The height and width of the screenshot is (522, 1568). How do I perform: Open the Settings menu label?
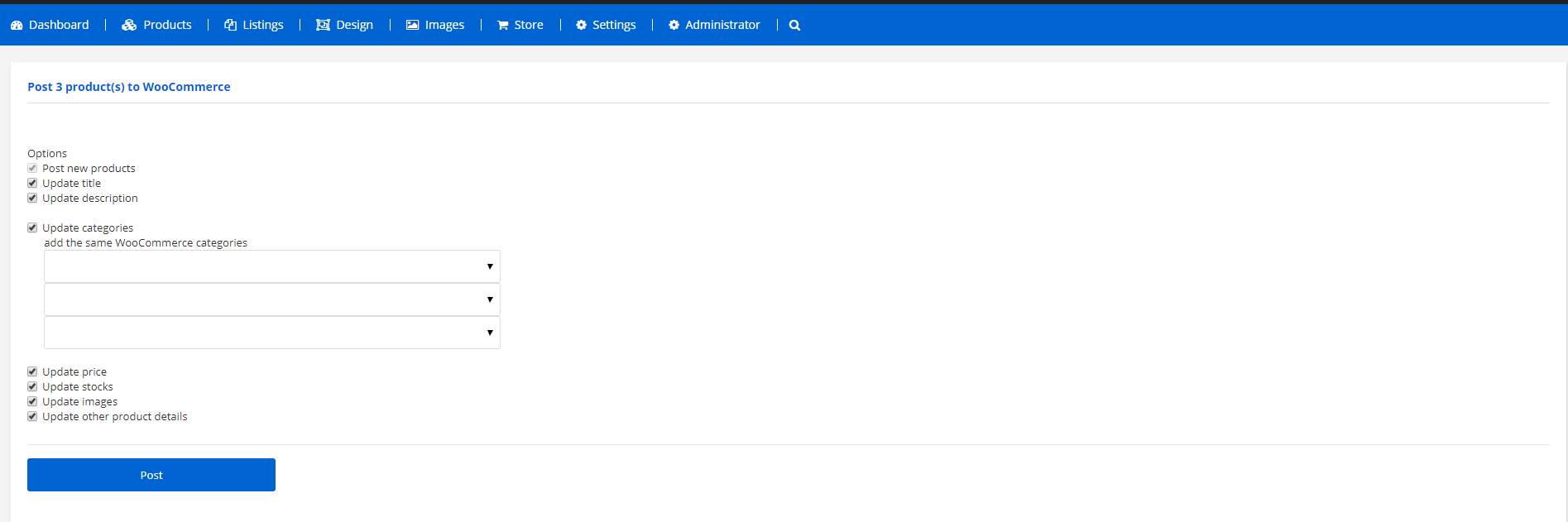pyautogui.click(x=614, y=25)
